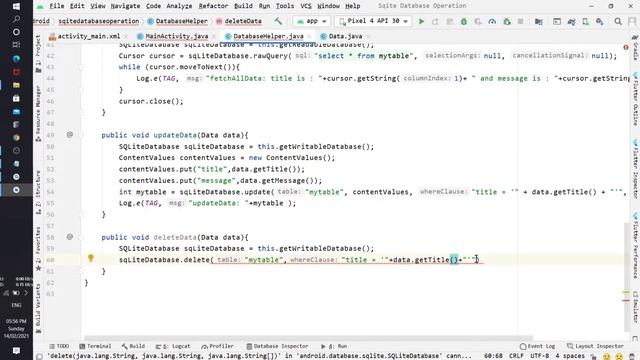Open the Build menu

(243, 6)
